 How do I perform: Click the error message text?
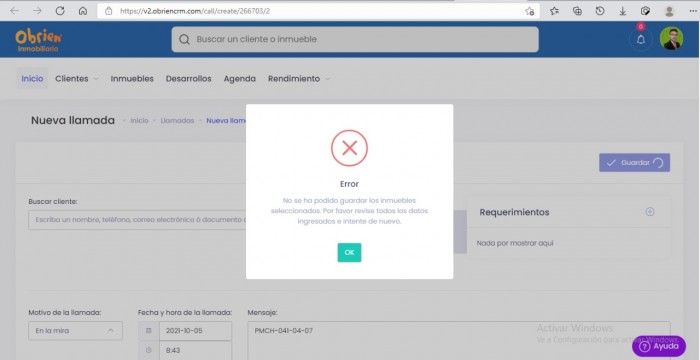click(x=349, y=211)
